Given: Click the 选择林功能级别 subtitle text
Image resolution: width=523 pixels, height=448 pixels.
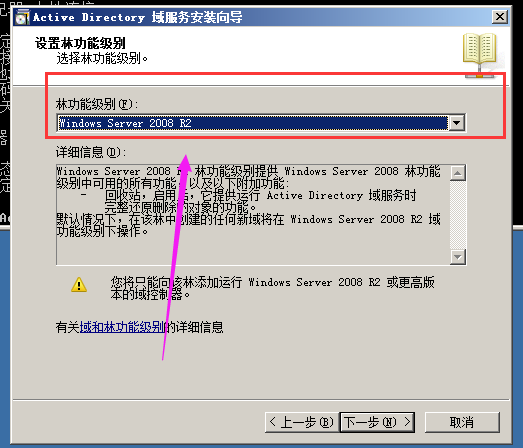Looking at the screenshot, I should click(102, 59).
